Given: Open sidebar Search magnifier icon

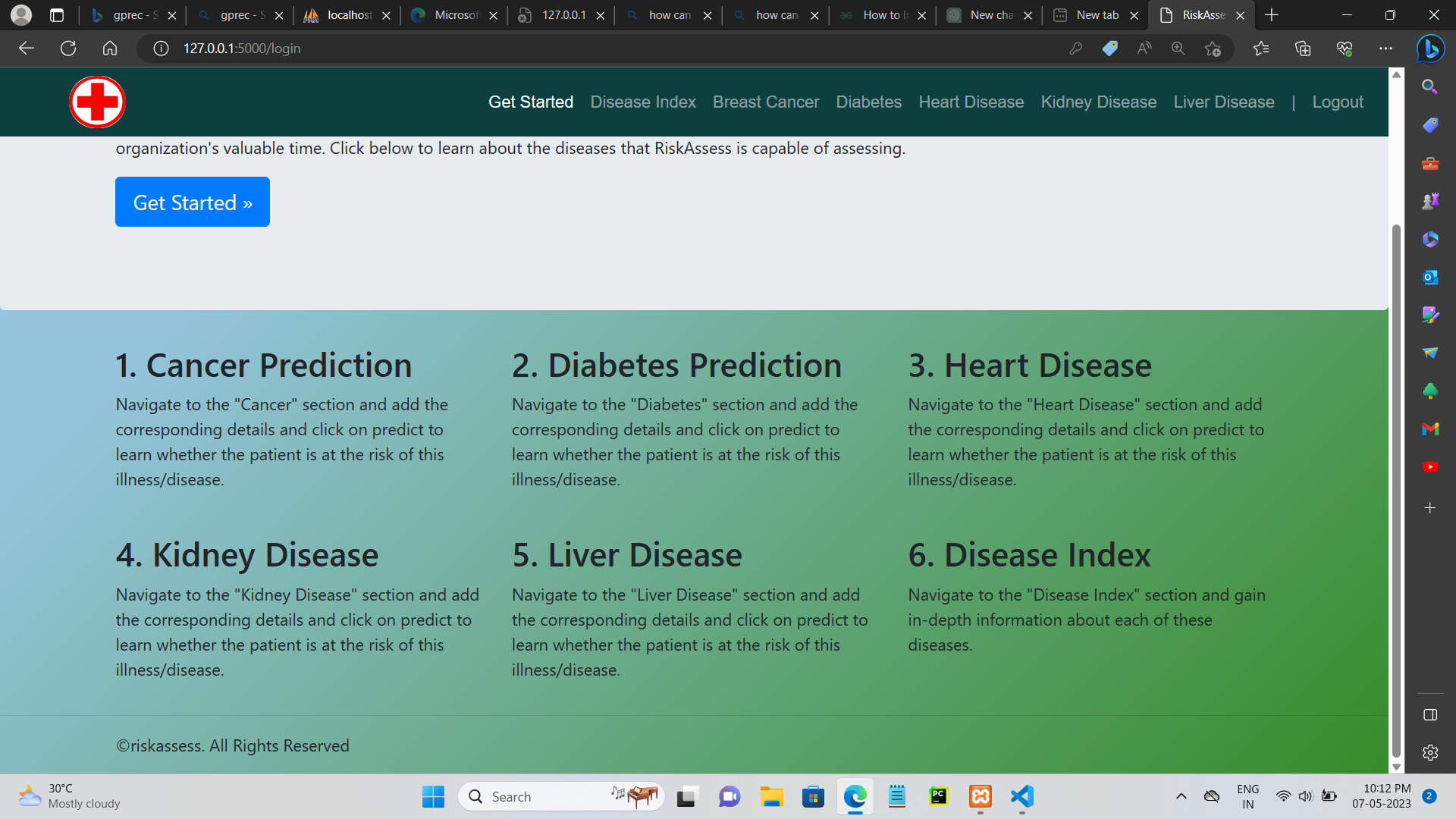Looking at the screenshot, I should (1430, 87).
